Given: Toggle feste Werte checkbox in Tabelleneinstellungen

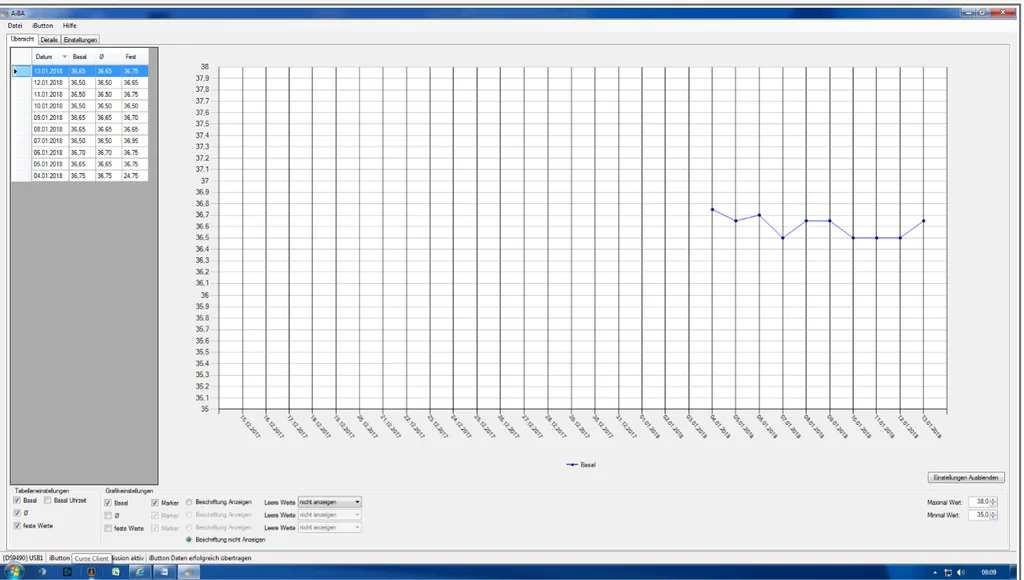Looking at the screenshot, I should coord(17,526).
